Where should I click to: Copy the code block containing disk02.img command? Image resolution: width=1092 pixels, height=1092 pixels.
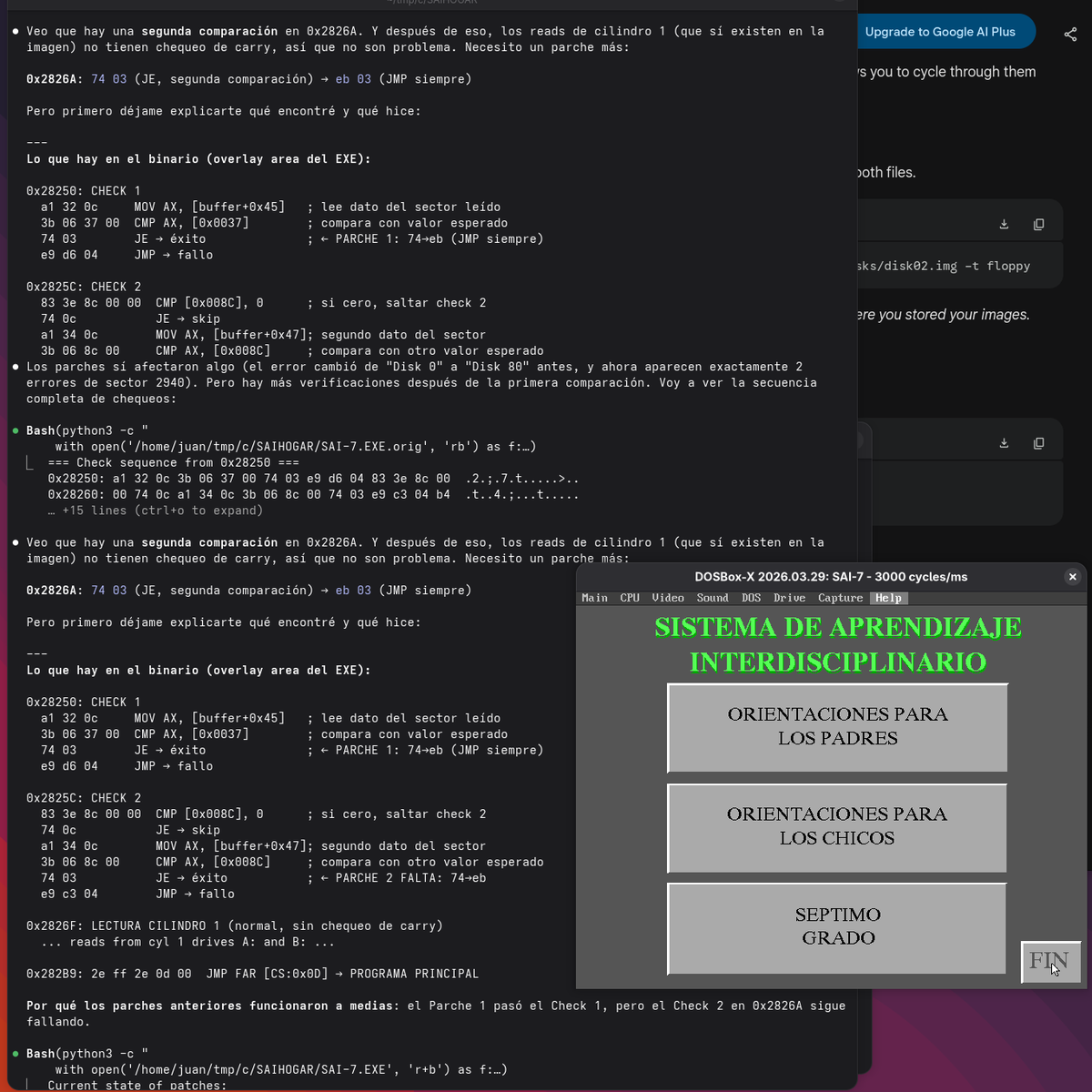1038,224
